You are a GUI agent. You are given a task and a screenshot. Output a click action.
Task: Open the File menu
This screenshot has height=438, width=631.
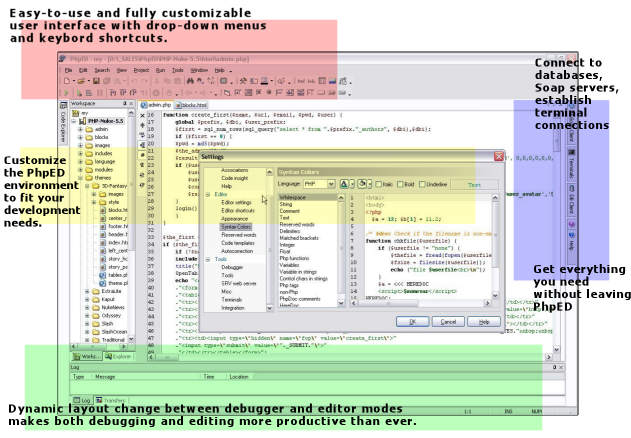[x=68, y=70]
